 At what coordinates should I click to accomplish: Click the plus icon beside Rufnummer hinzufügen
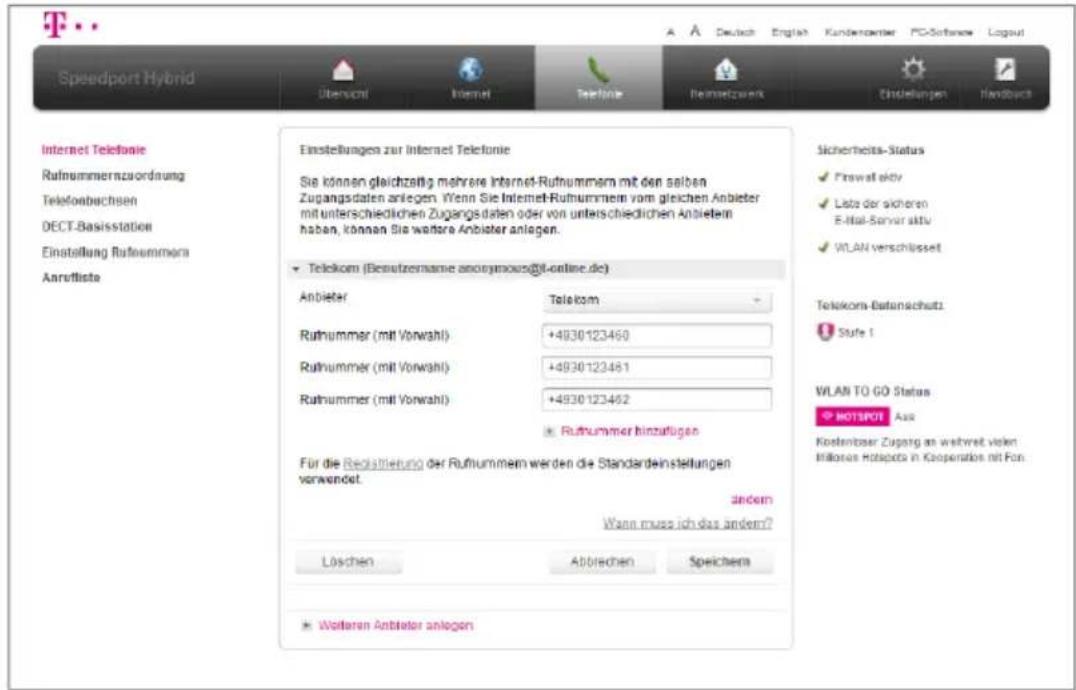549,431
